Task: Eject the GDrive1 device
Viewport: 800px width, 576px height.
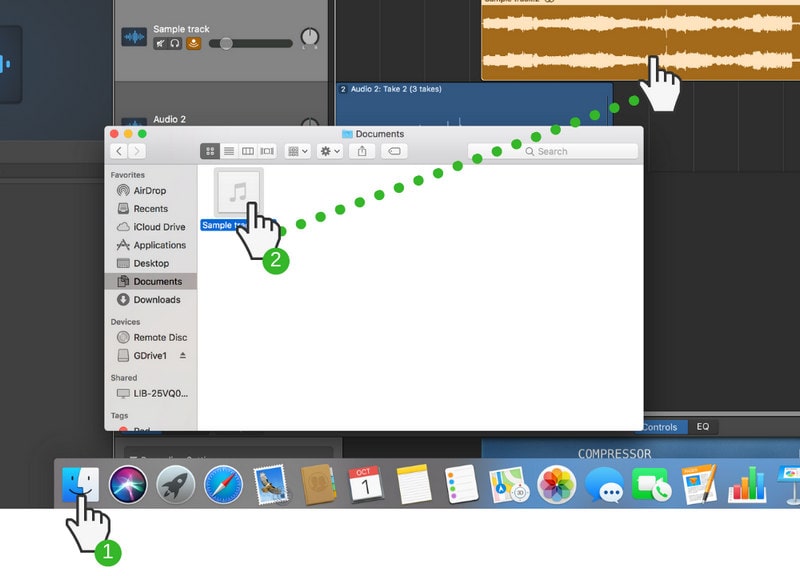Action: click(183, 356)
